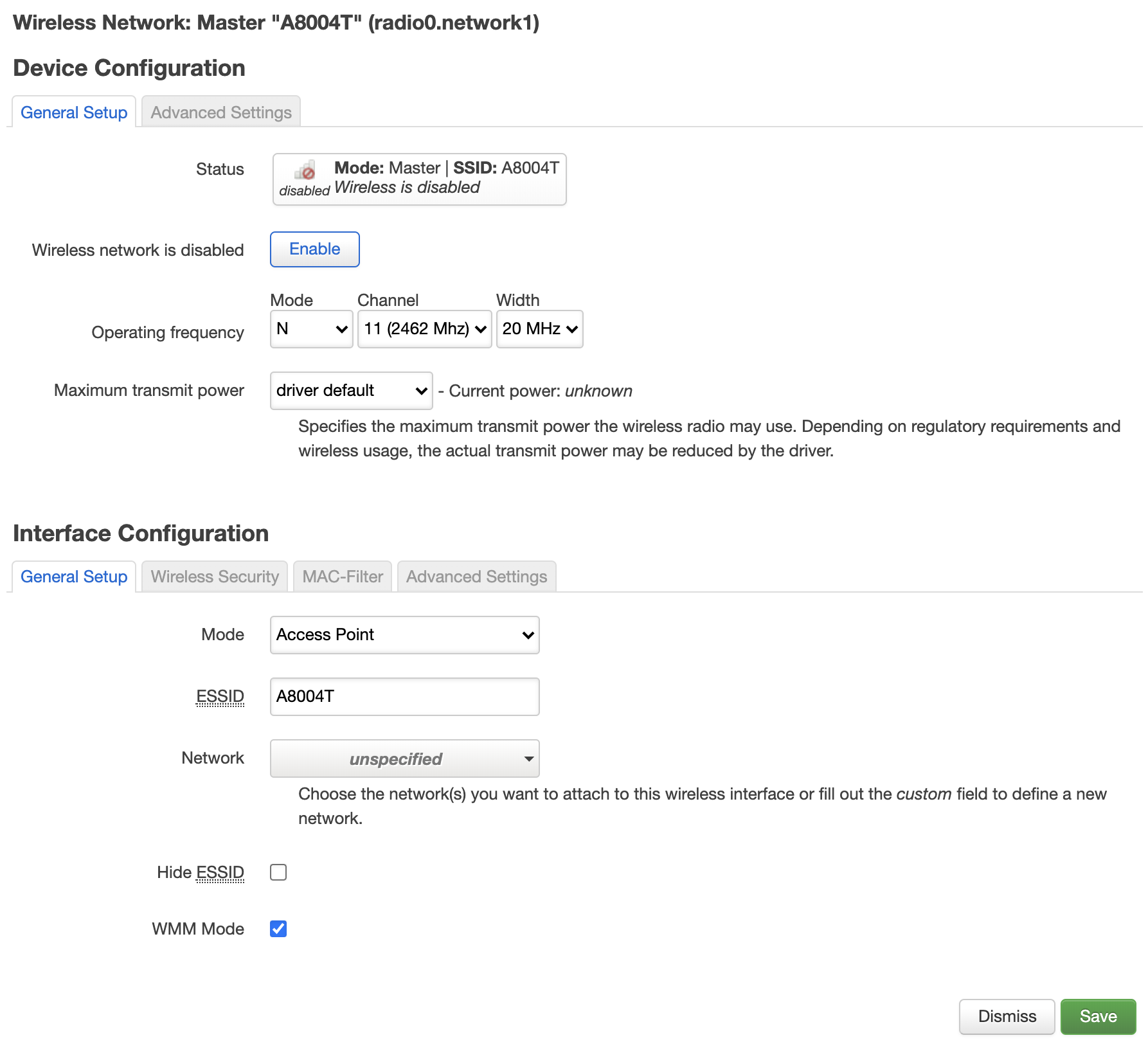Expand the interface Mode Access Point dropdown
1148x1049 pixels.
(x=405, y=635)
